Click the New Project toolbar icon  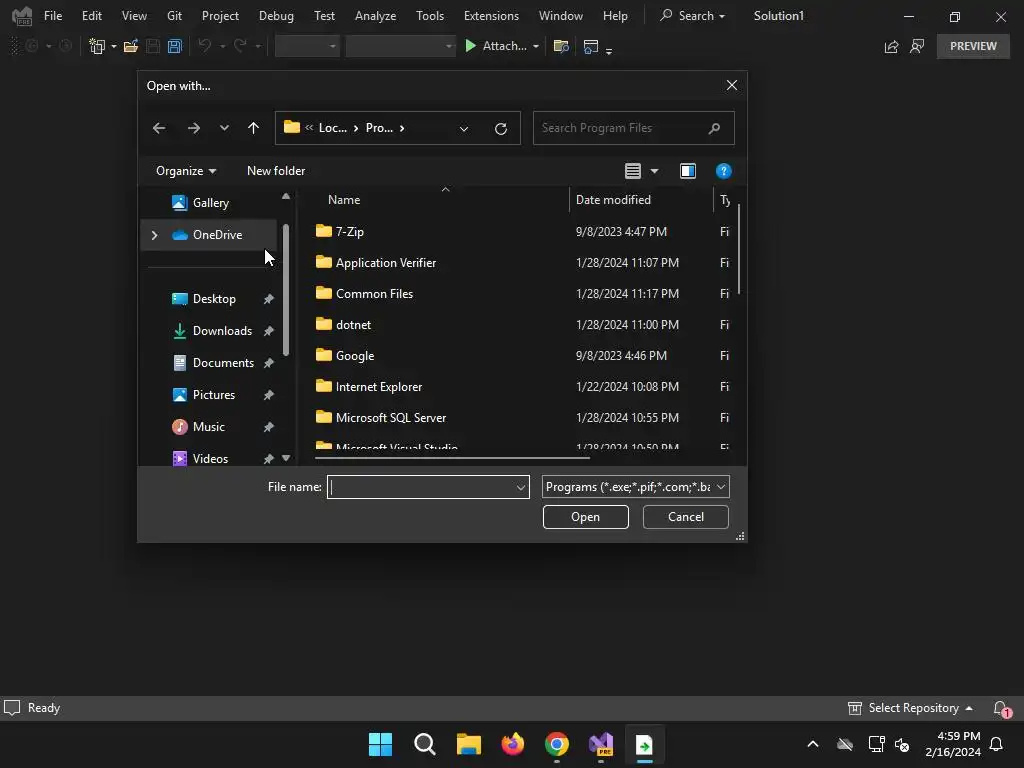coord(97,46)
